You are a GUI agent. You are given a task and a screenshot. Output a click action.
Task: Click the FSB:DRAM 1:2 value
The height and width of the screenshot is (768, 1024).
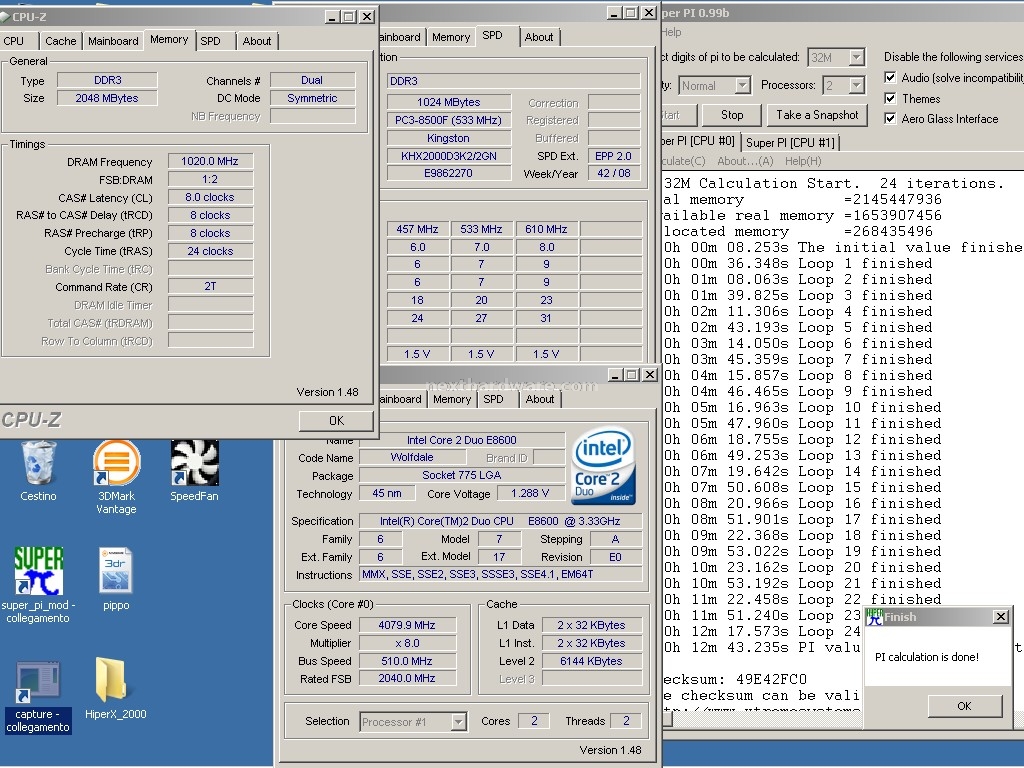pos(210,179)
